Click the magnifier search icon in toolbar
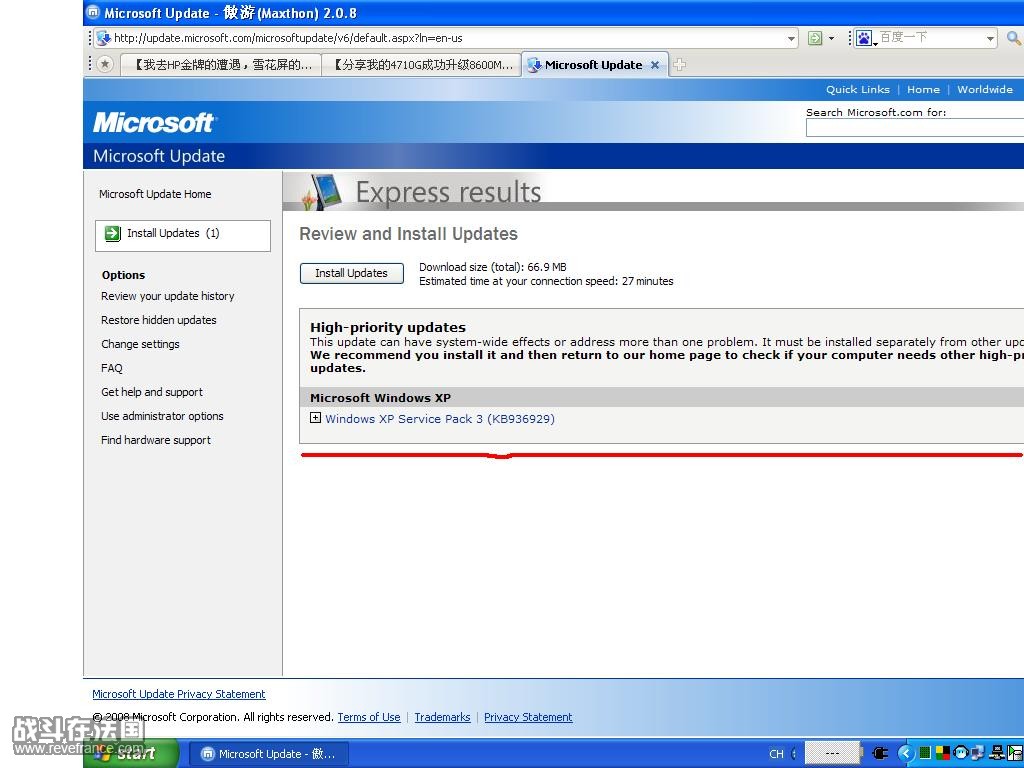 click(x=1015, y=38)
